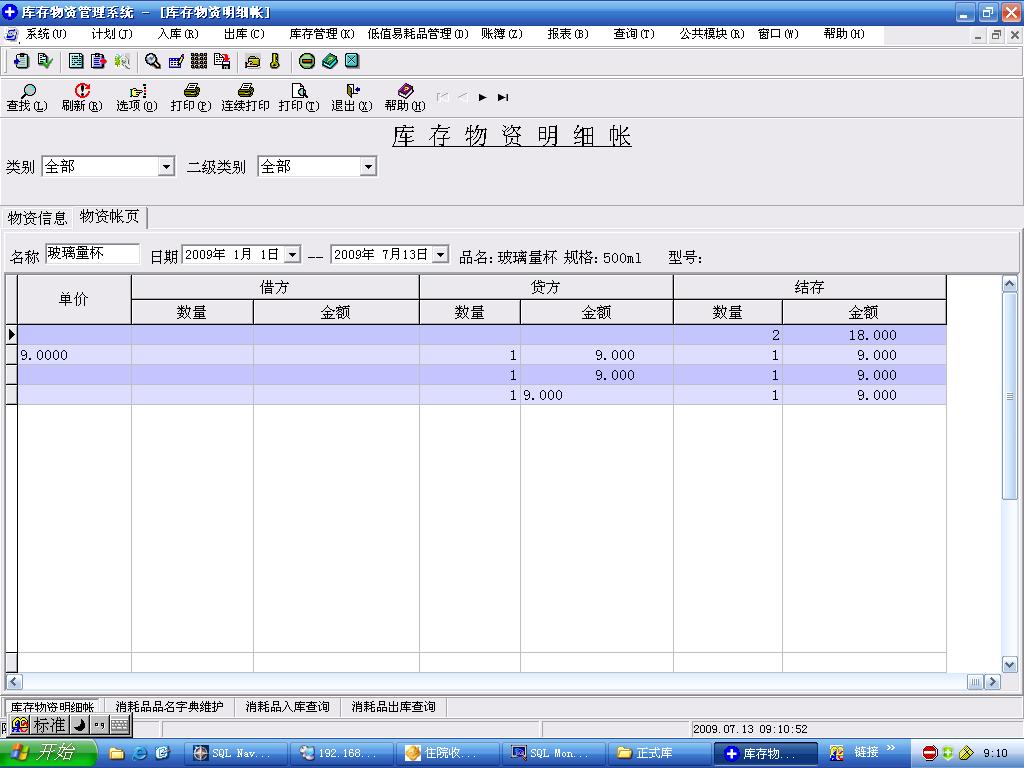1024x768 pixels.
Task: Click the 查找 (Find) toolbar button
Action: pos(26,97)
